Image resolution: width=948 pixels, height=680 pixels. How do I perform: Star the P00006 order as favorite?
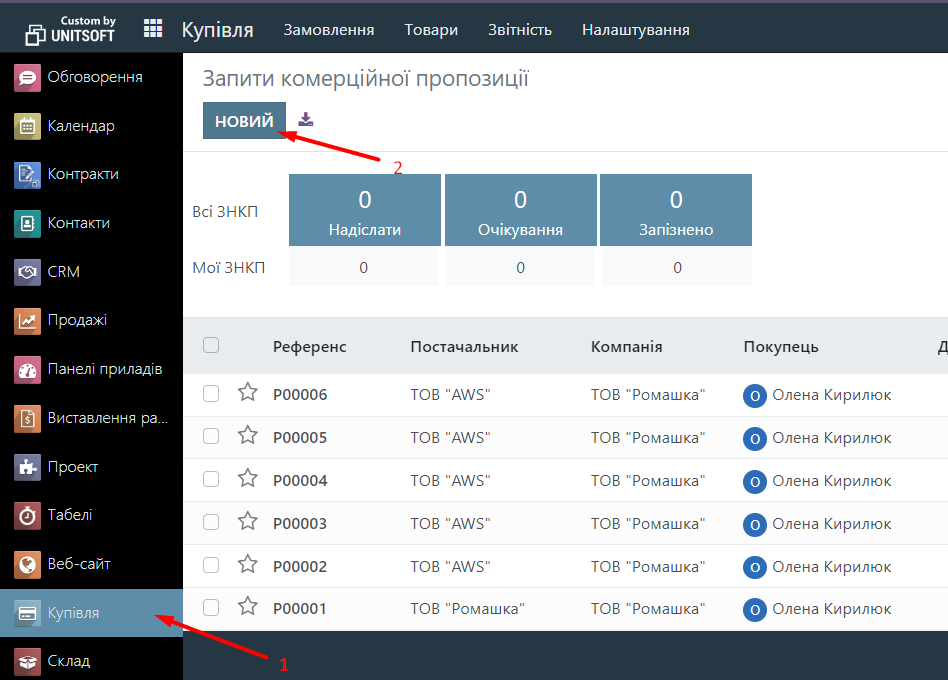pyautogui.click(x=248, y=393)
